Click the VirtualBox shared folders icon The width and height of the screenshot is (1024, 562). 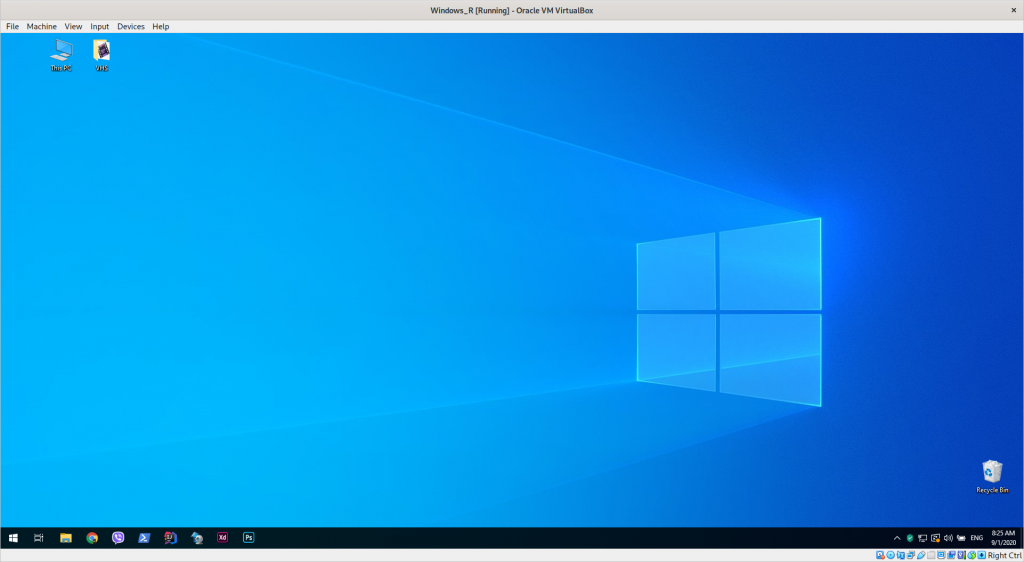click(931, 555)
